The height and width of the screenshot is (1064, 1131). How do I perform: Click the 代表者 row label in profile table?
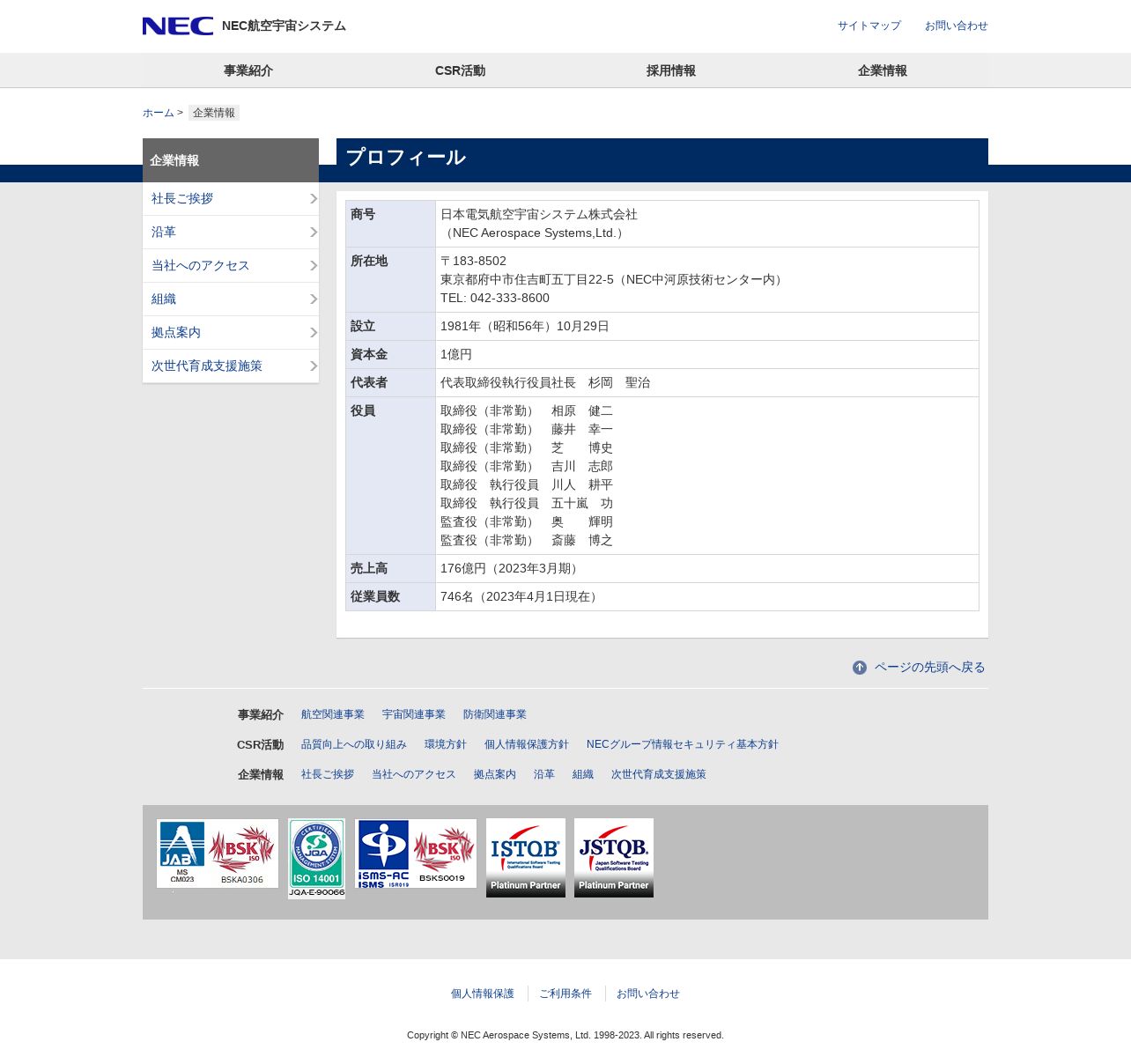click(391, 383)
